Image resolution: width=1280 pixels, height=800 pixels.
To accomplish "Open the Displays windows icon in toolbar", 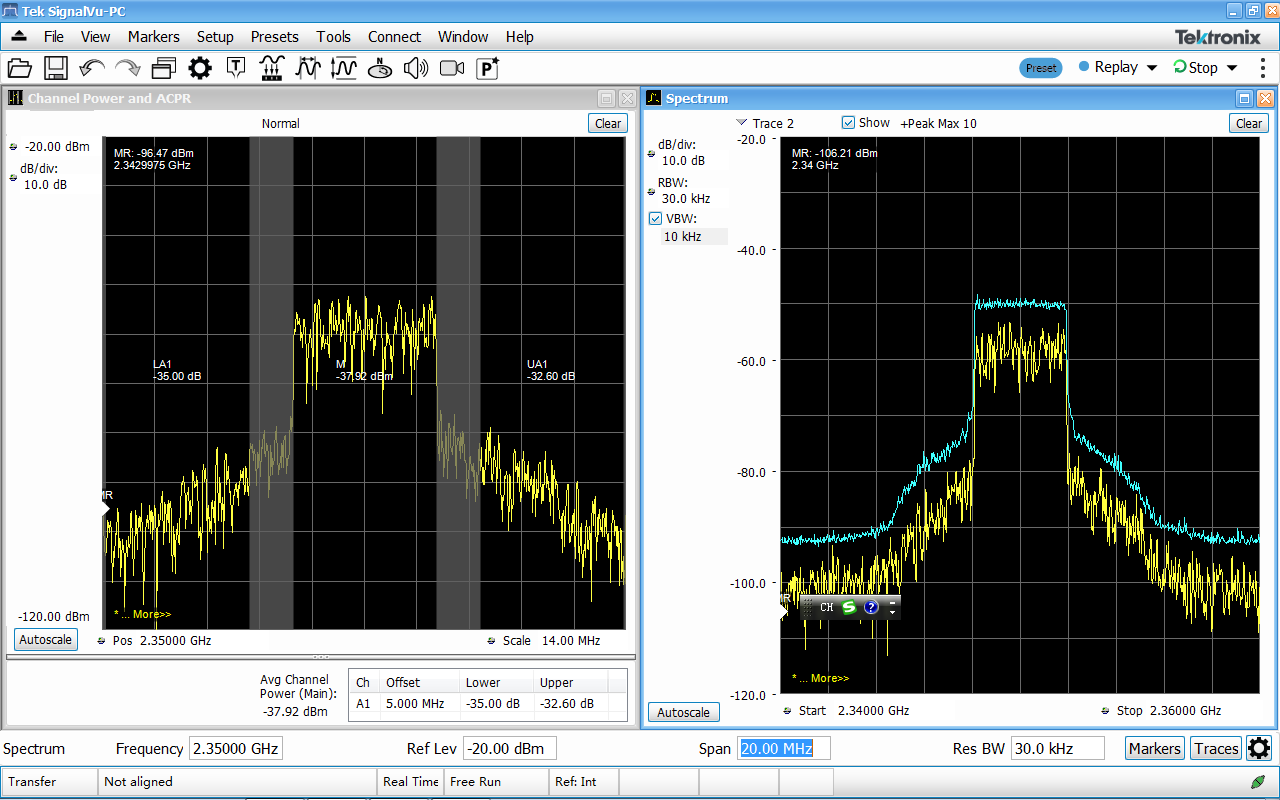I will point(164,68).
